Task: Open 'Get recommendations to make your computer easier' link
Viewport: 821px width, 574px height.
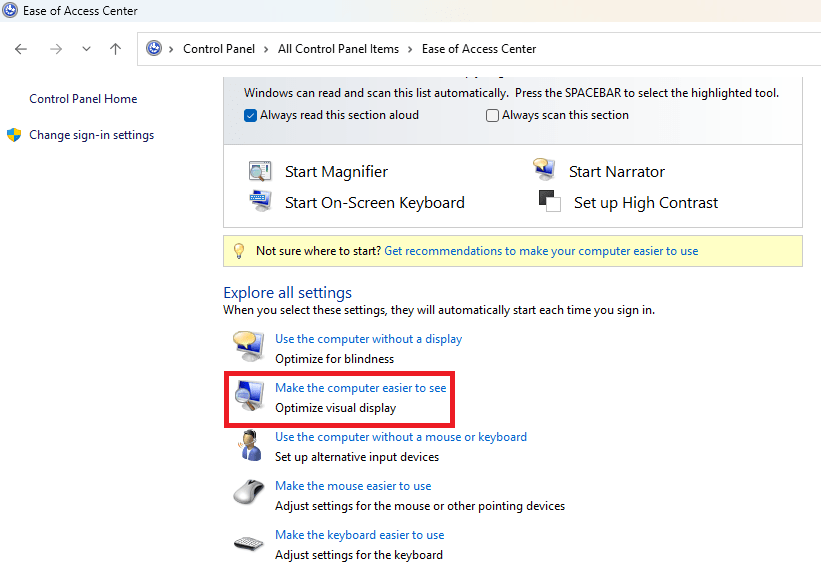Action: click(541, 251)
